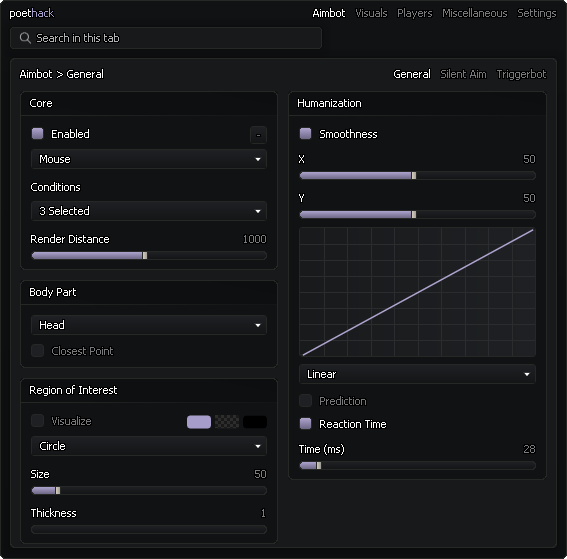567x559 pixels.
Task: Click the Enabled keybind dash button
Action: pos(258,135)
